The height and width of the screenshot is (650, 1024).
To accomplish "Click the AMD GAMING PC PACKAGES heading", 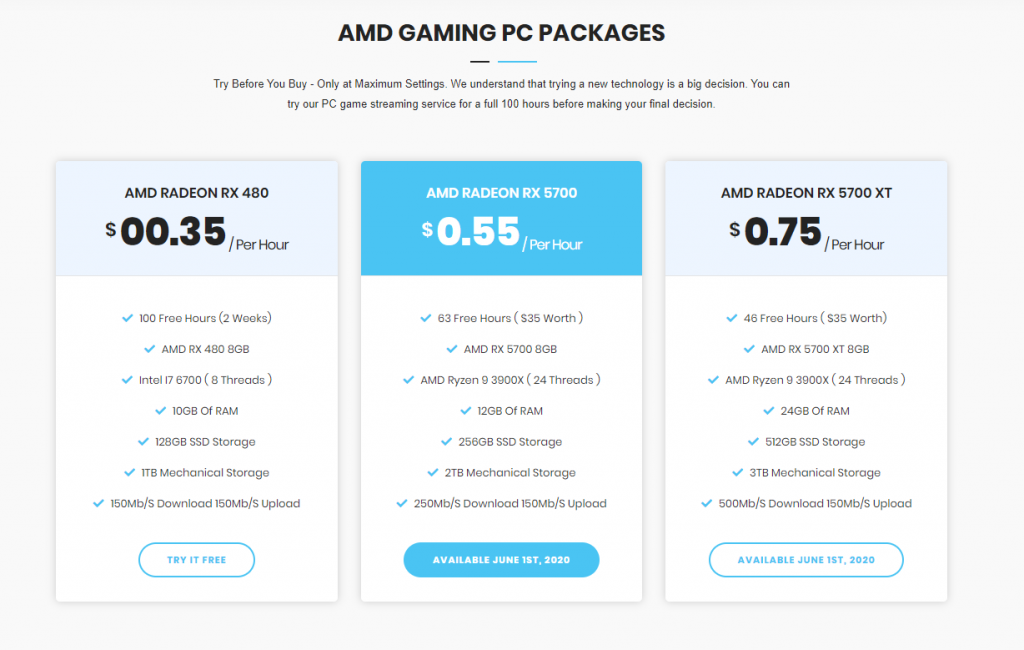I will point(502,33).
